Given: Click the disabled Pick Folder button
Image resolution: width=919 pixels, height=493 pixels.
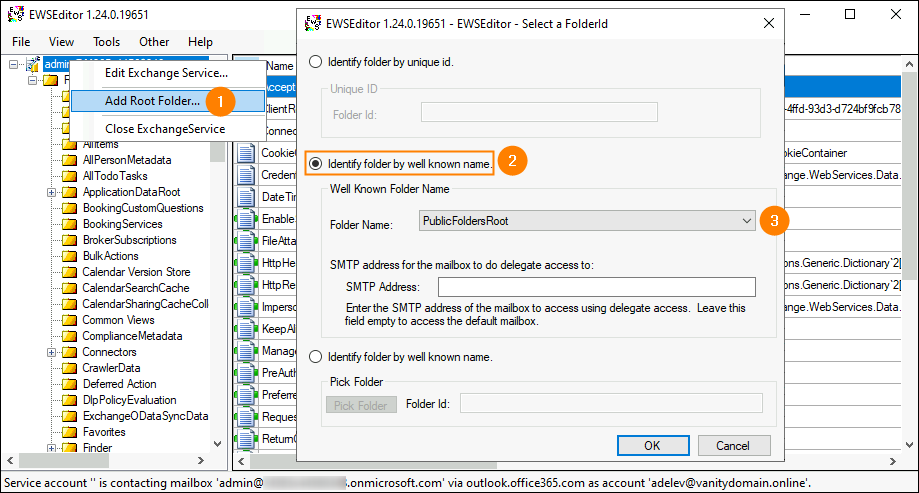Looking at the screenshot, I should point(361,405).
